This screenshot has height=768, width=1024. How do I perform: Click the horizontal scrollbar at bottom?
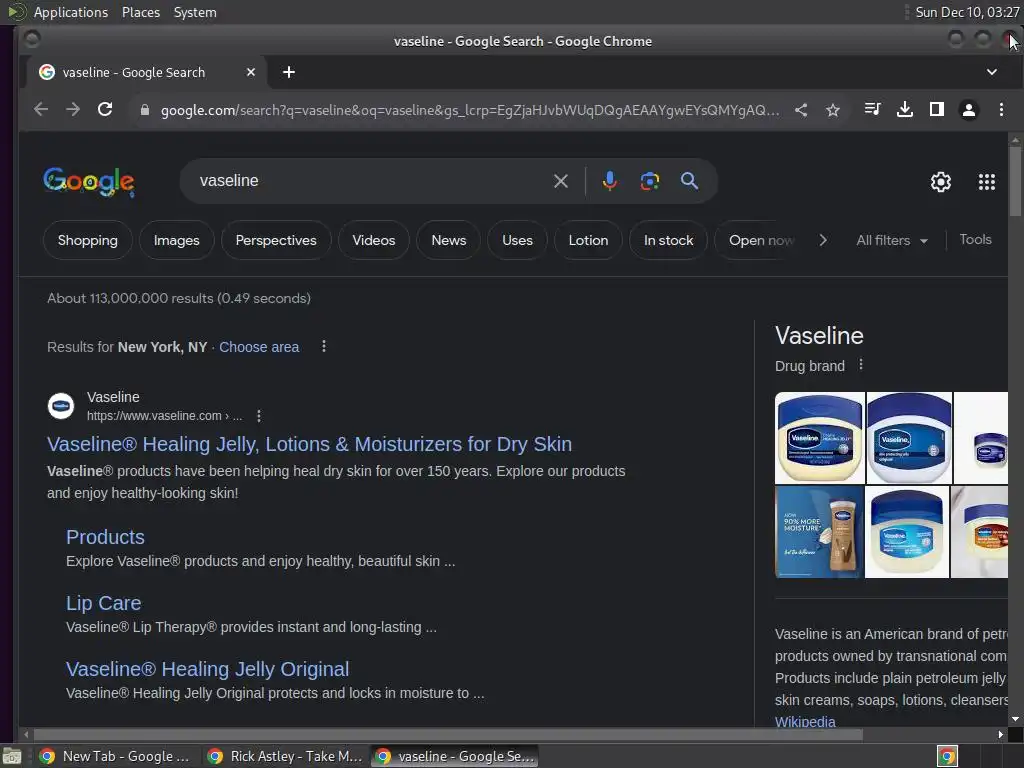pos(448,735)
